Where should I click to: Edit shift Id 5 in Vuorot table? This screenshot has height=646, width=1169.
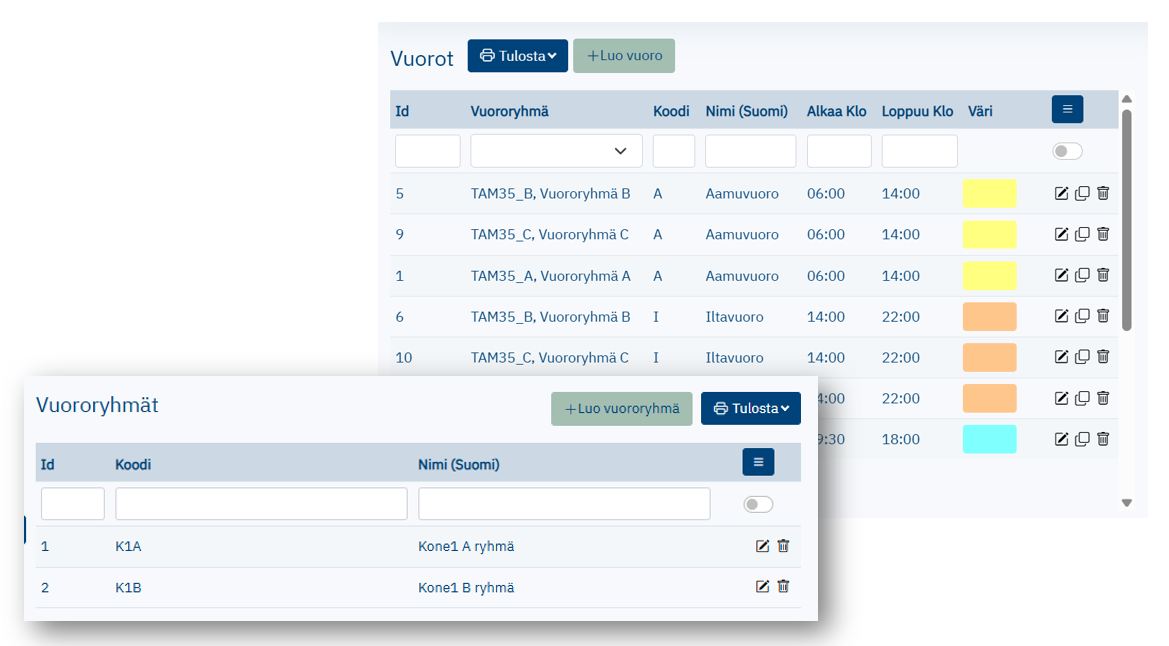click(x=1061, y=194)
